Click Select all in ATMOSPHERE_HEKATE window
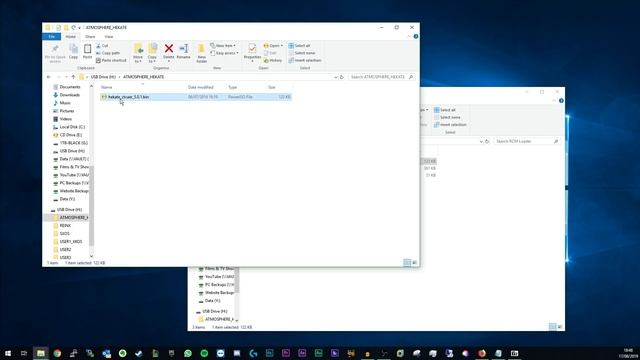Viewport: 640px width, 360px height. point(299,46)
